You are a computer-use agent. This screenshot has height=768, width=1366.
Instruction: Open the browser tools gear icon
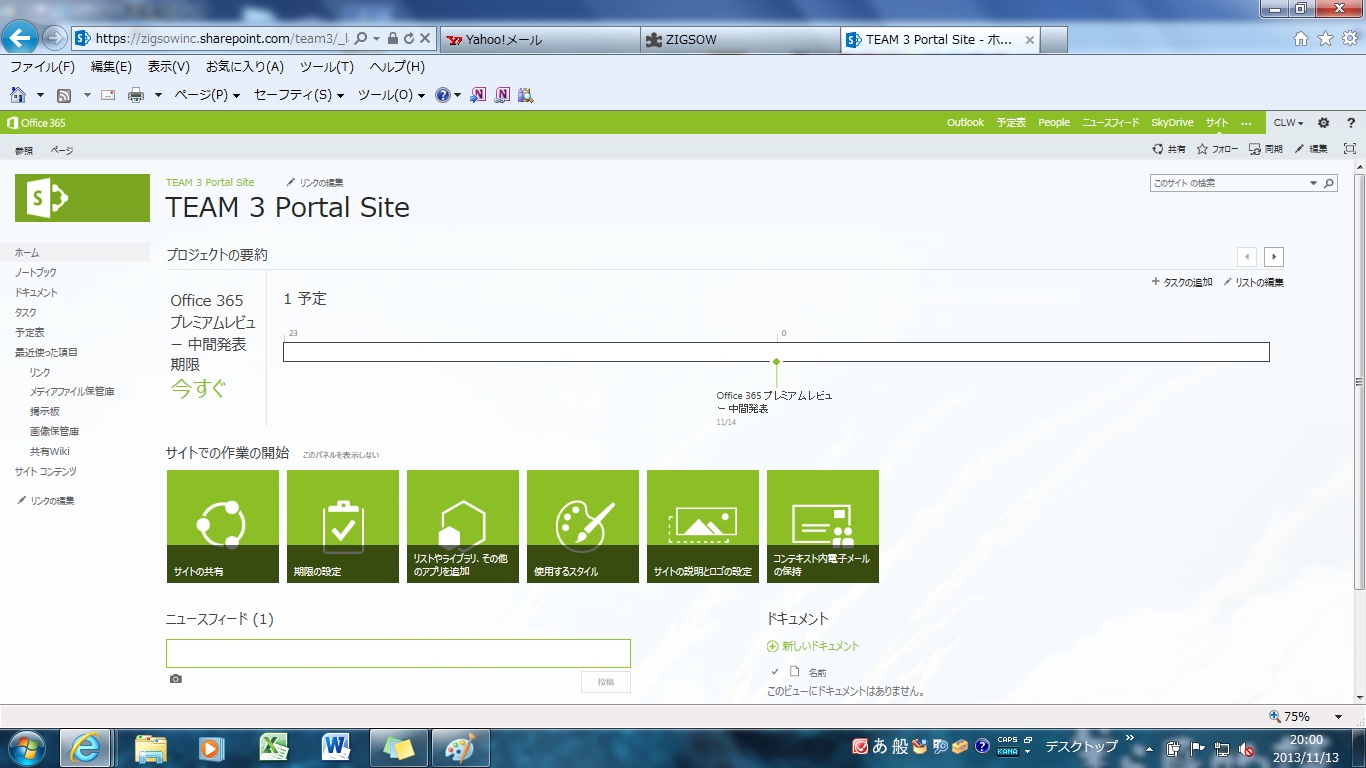(x=1350, y=39)
